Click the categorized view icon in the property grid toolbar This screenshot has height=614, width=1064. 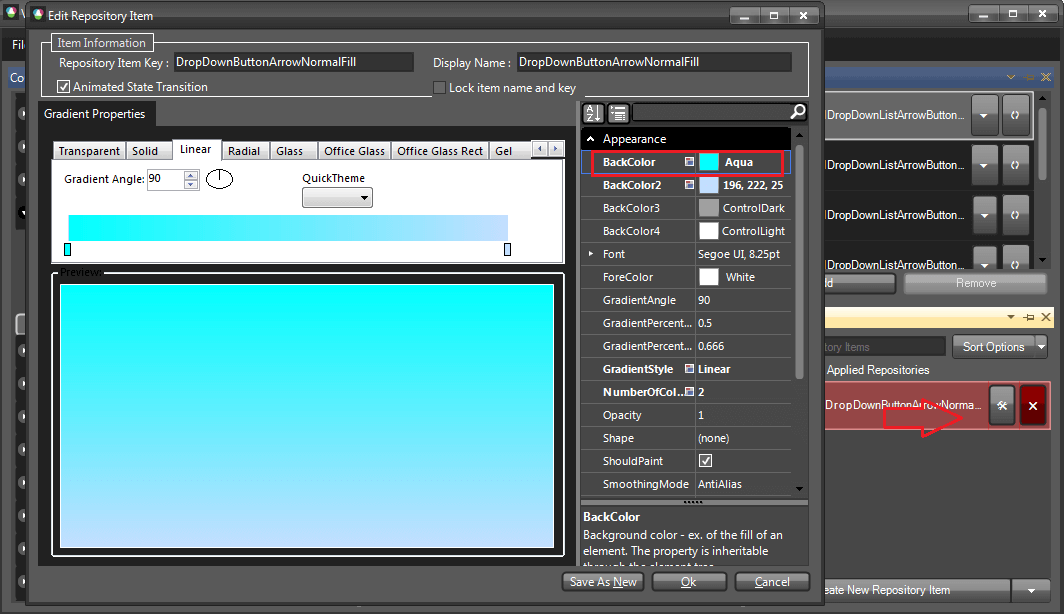pos(617,112)
